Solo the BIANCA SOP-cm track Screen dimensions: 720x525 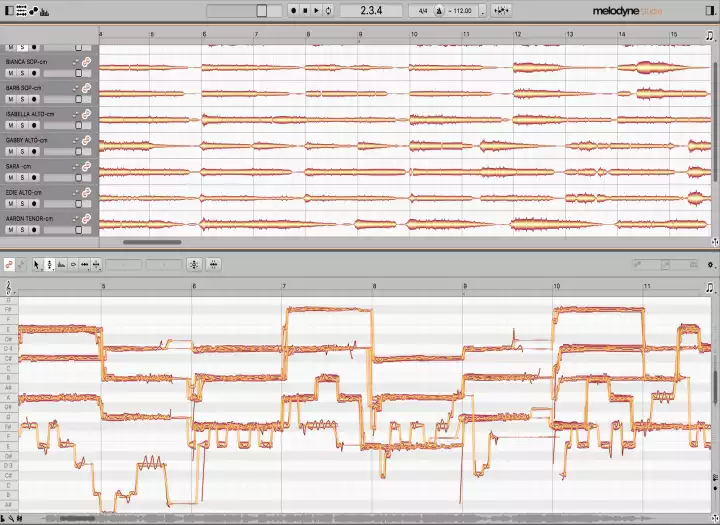22,73
